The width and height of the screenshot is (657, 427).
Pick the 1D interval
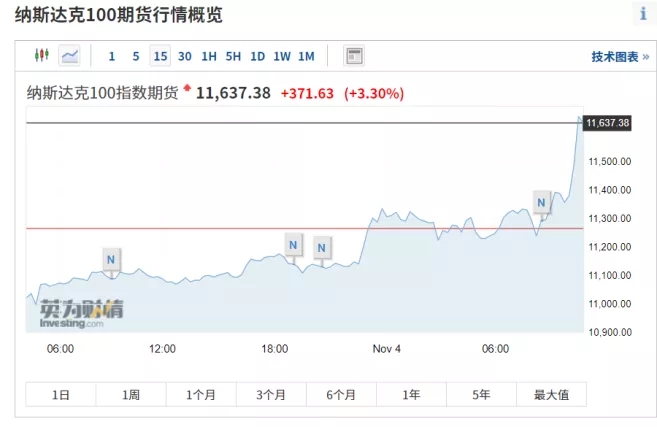(257, 56)
